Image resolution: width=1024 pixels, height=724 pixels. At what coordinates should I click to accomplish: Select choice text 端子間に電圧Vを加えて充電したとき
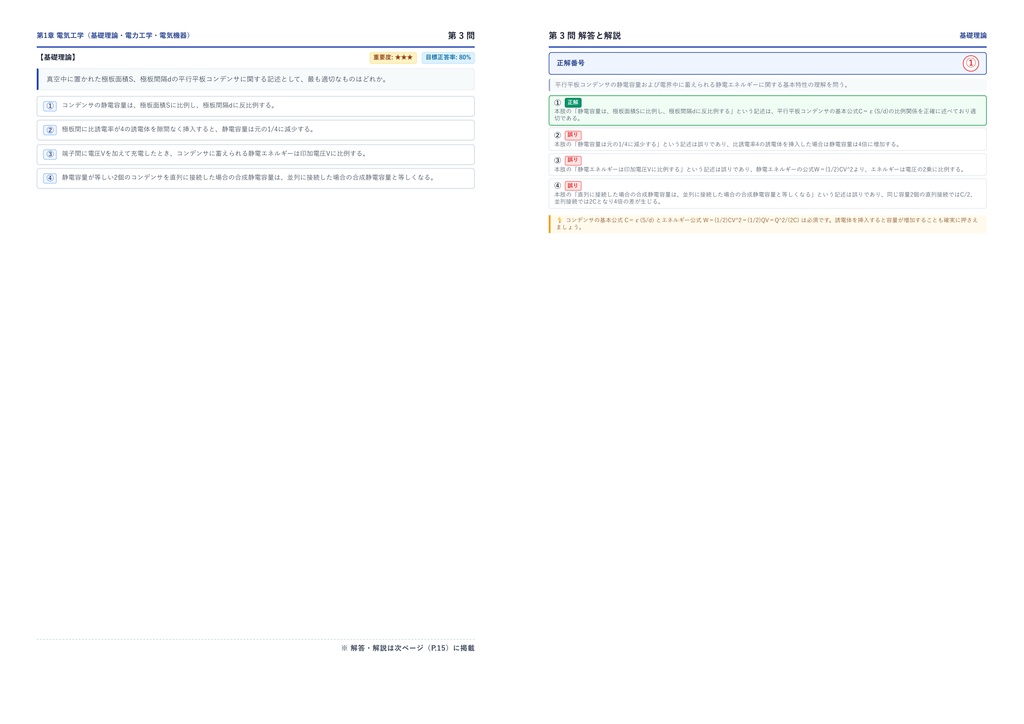215,153
